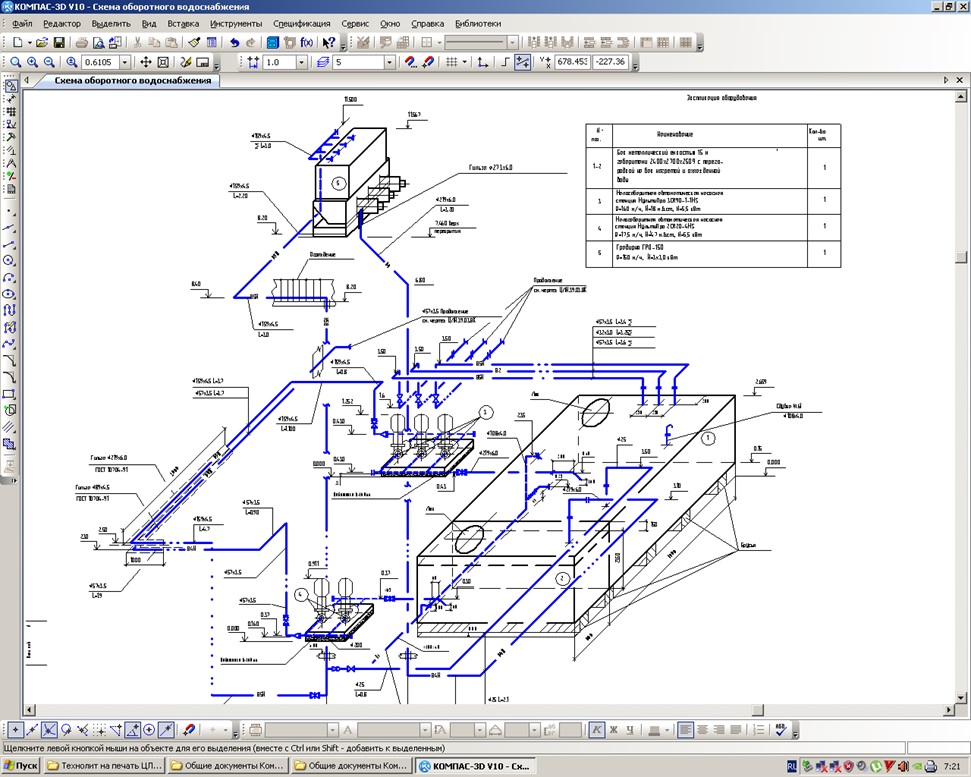
Task: Open the f(x) variables panel
Action: pyautogui.click(x=307, y=43)
